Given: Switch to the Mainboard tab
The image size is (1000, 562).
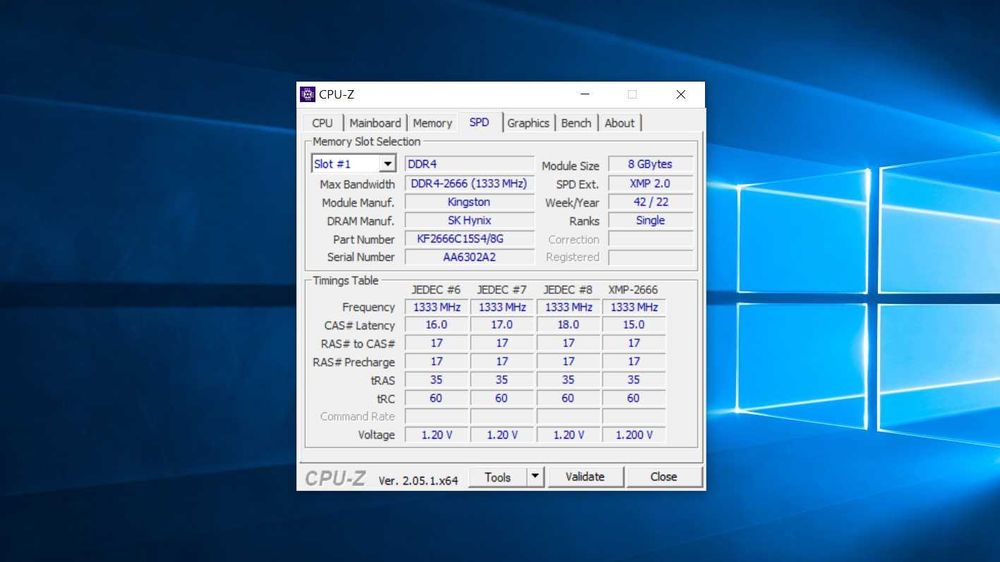Looking at the screenshot, I should tap(375, 123).
